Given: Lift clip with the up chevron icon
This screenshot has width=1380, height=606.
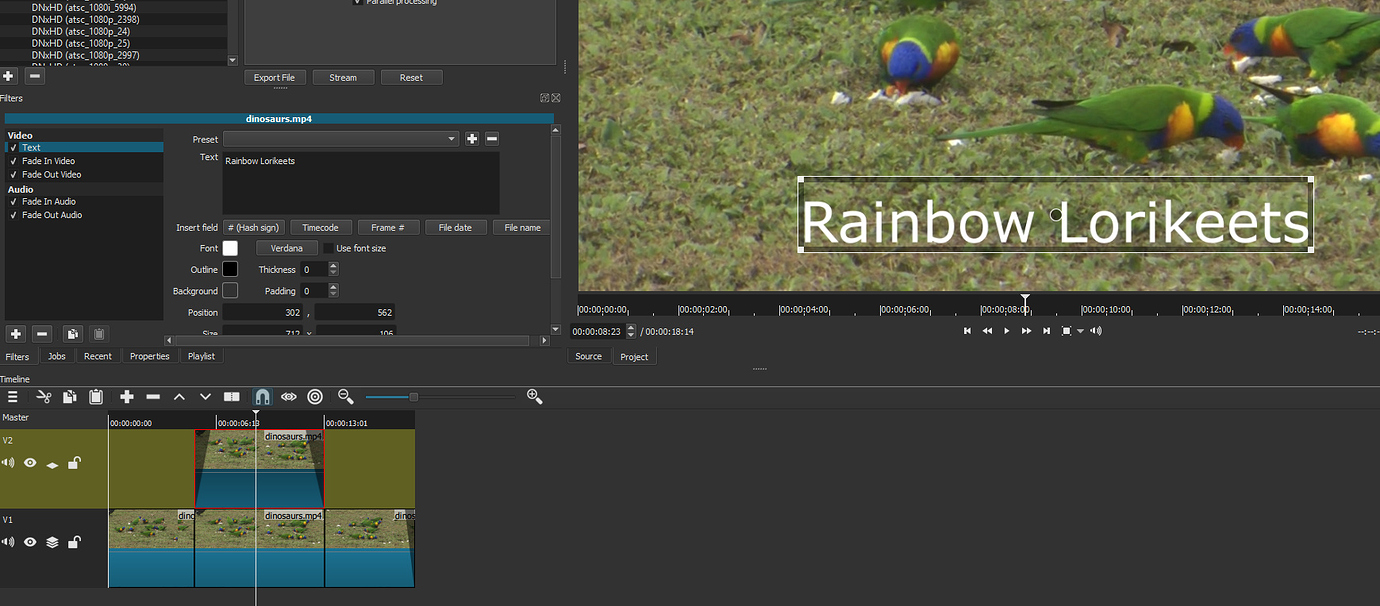Looking at the screenshot, I should tap(179, 397).
